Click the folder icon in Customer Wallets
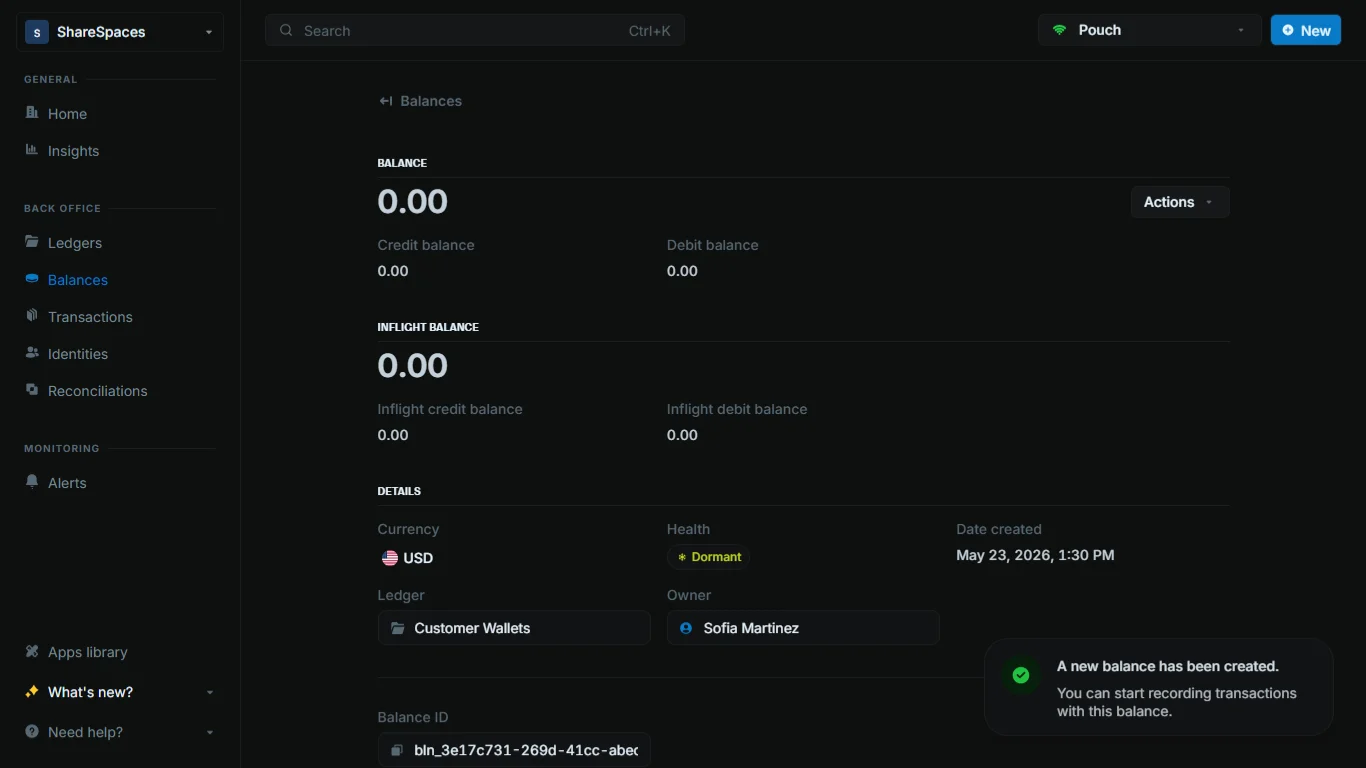The image size is (1366, 768). 398,628
